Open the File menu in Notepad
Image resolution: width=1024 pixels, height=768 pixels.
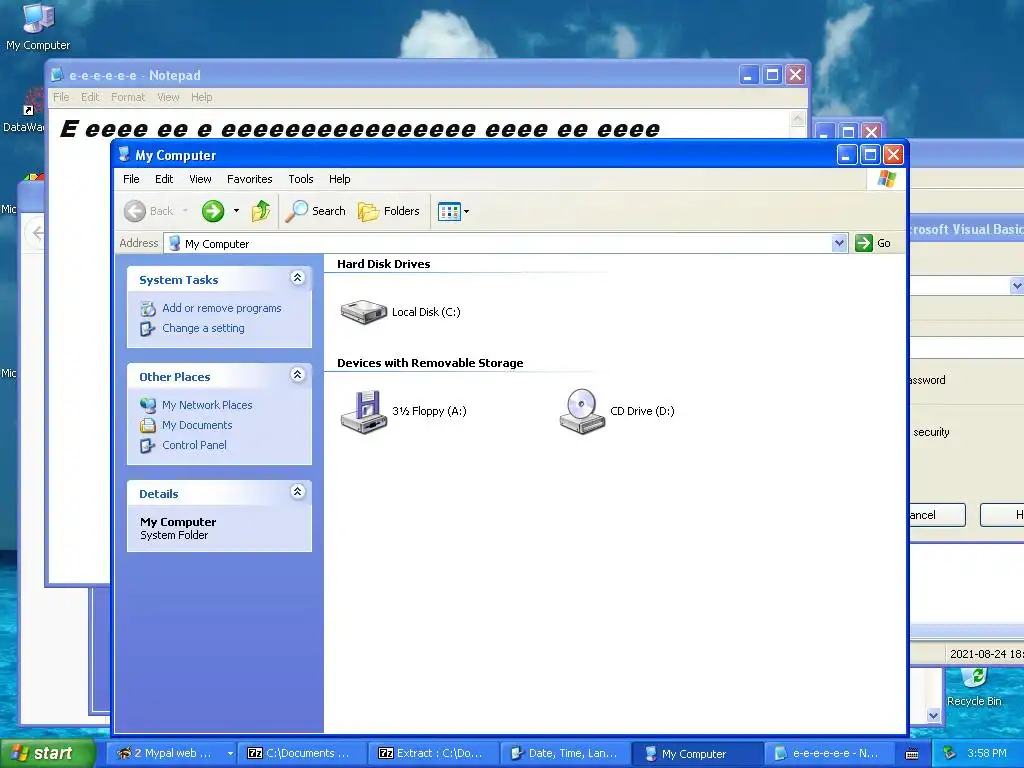coord(61,97)
